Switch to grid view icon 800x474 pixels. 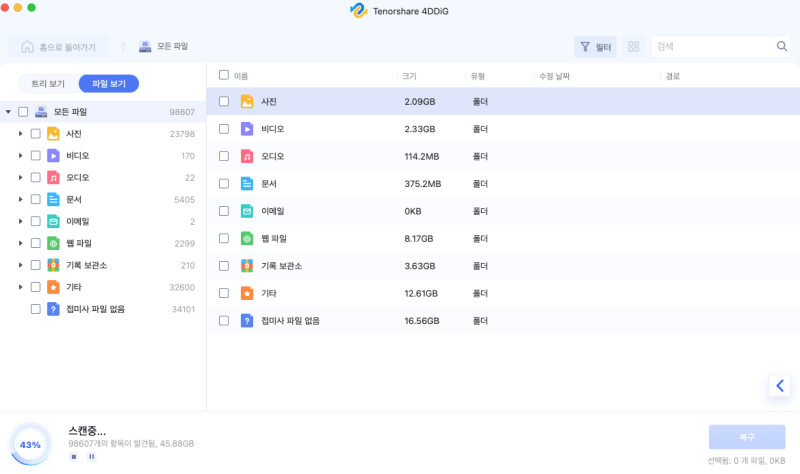[634, 46]
